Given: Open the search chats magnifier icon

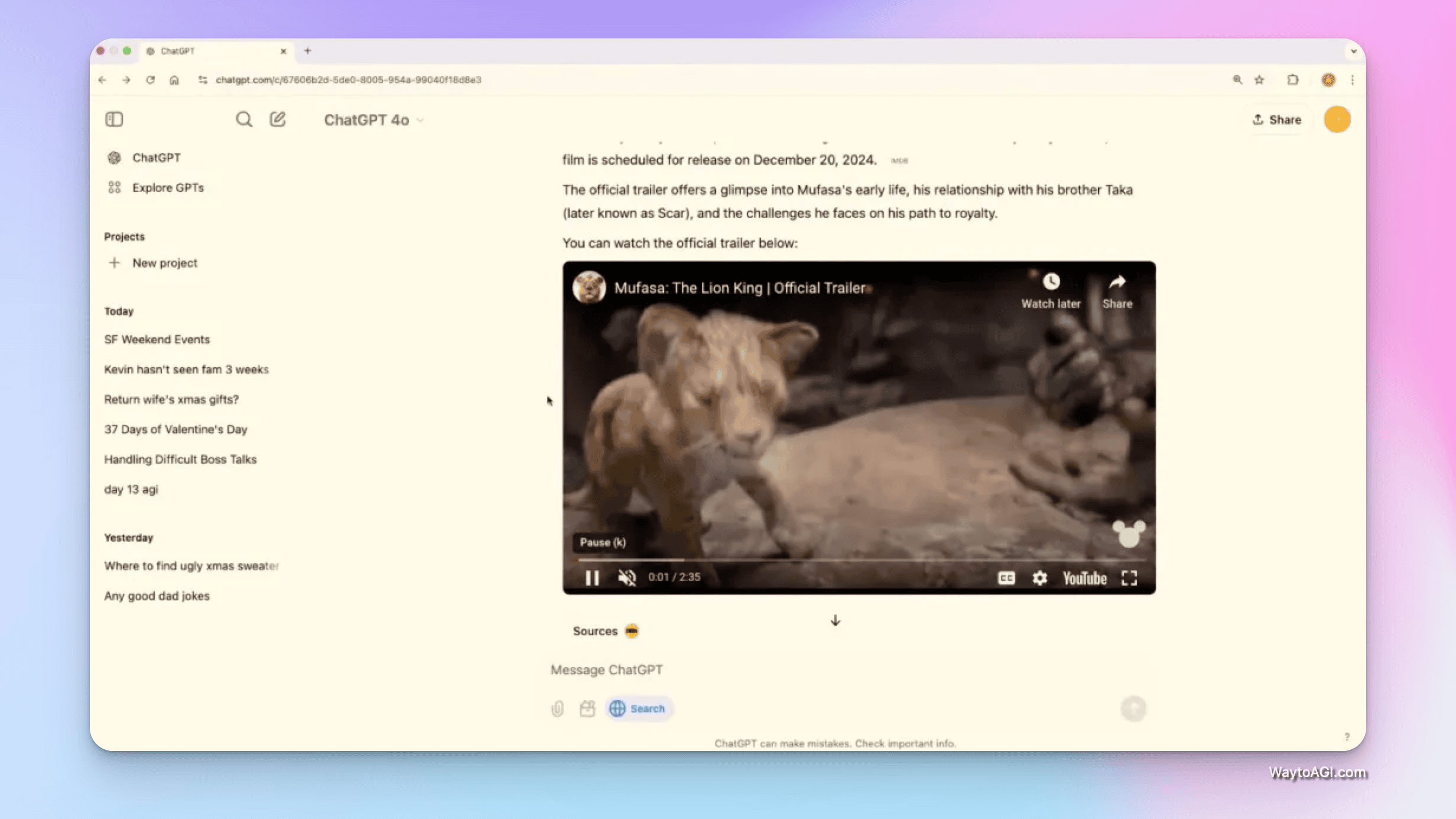Looking at the screenshot, I should pos(244,119).
